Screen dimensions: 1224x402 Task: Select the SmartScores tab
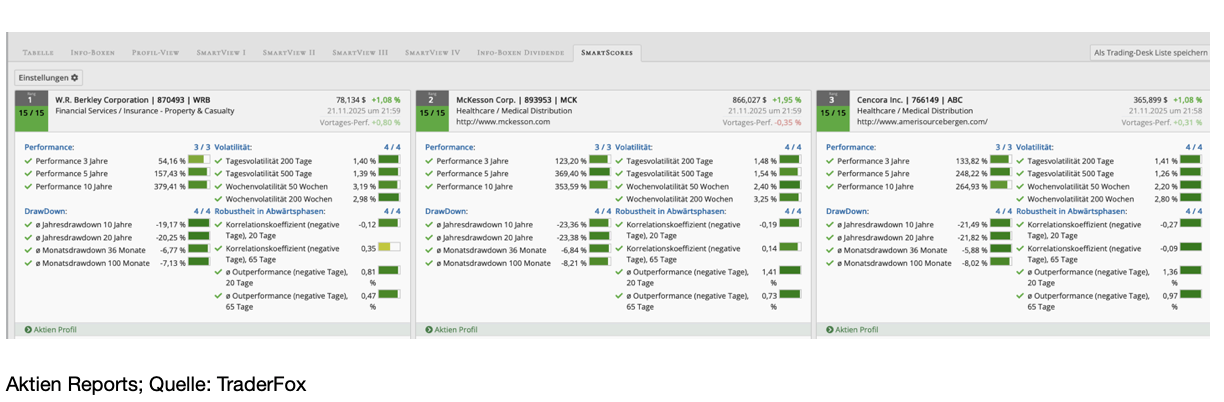pyautogui.click(x=607, y=52)
